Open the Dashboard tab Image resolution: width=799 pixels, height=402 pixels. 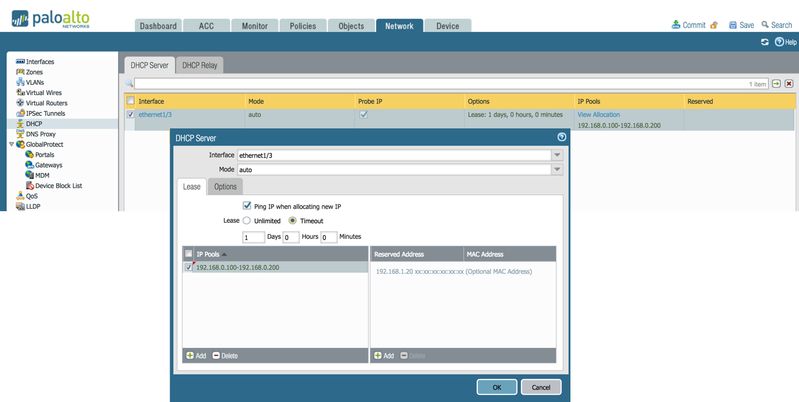tap(158, 25)
